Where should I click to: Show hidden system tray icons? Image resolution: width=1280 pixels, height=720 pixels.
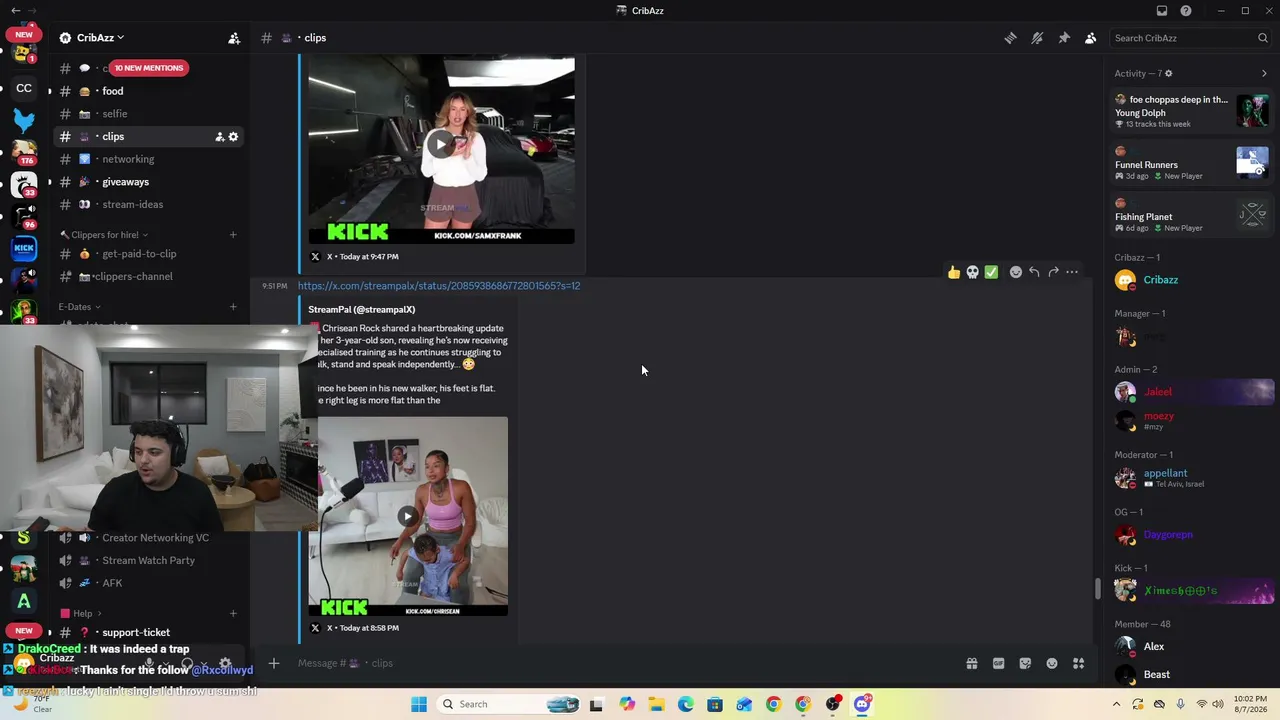pyautogui.click(x=1116, y=704)
